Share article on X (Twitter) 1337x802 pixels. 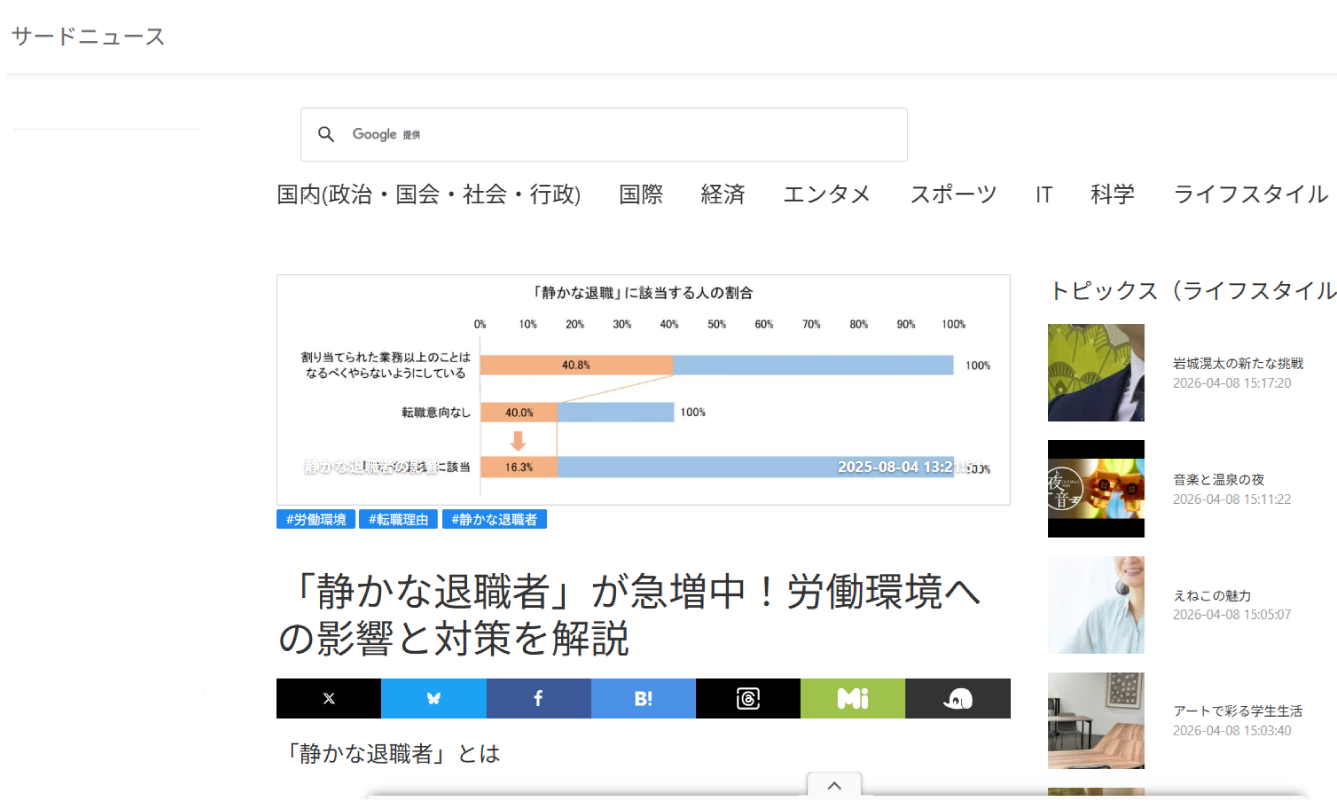[329, 699]
